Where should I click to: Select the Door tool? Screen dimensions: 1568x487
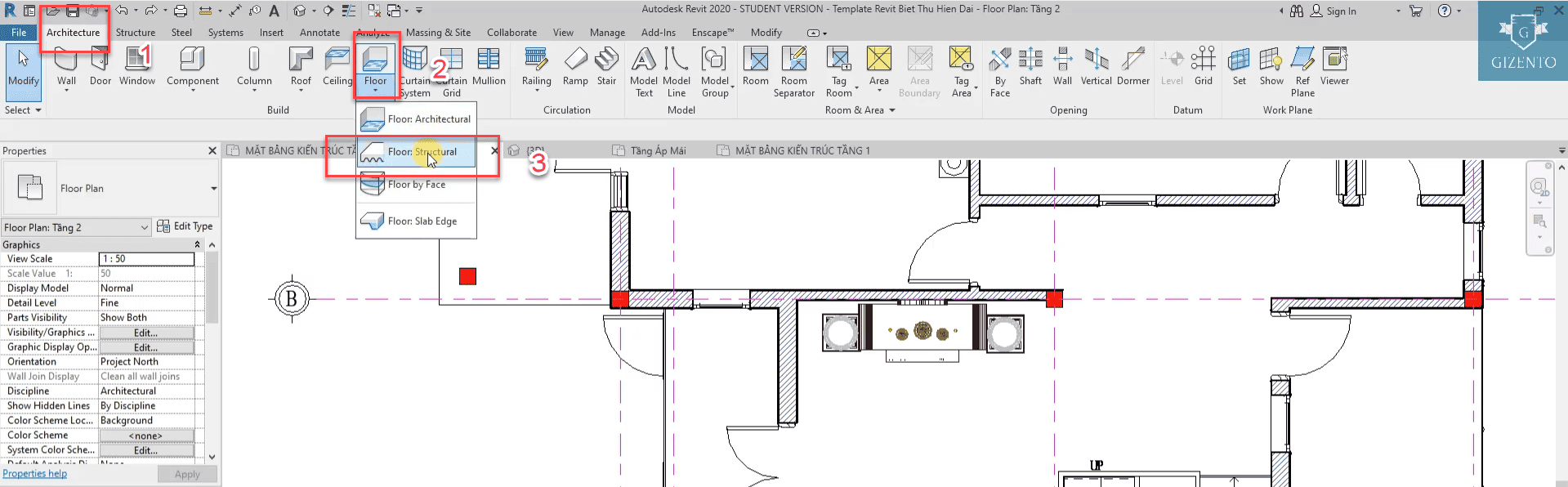pos(101,66)
